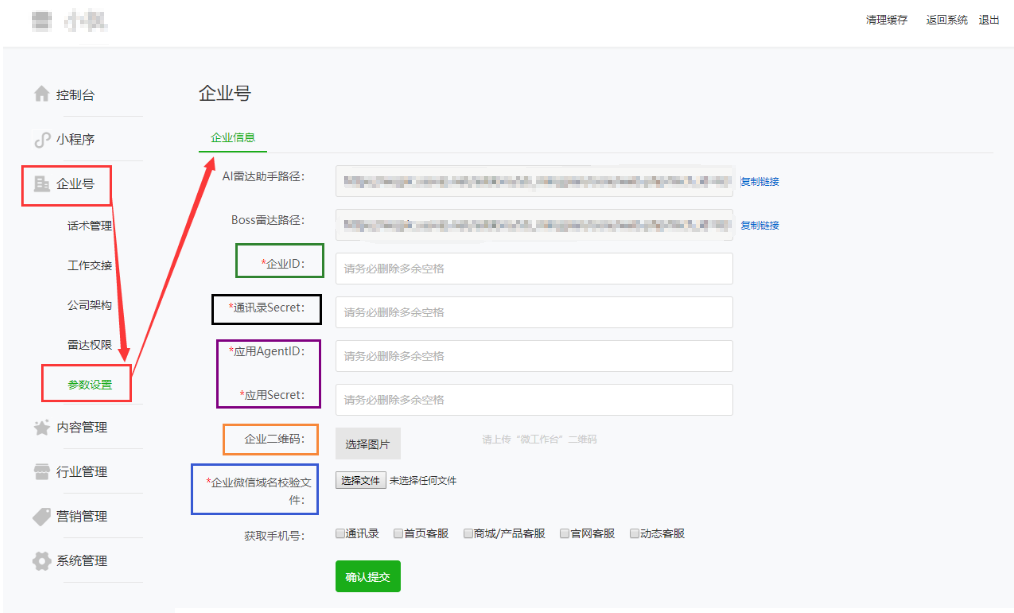Tick the 首页客服 checkbox

(398, 533)
